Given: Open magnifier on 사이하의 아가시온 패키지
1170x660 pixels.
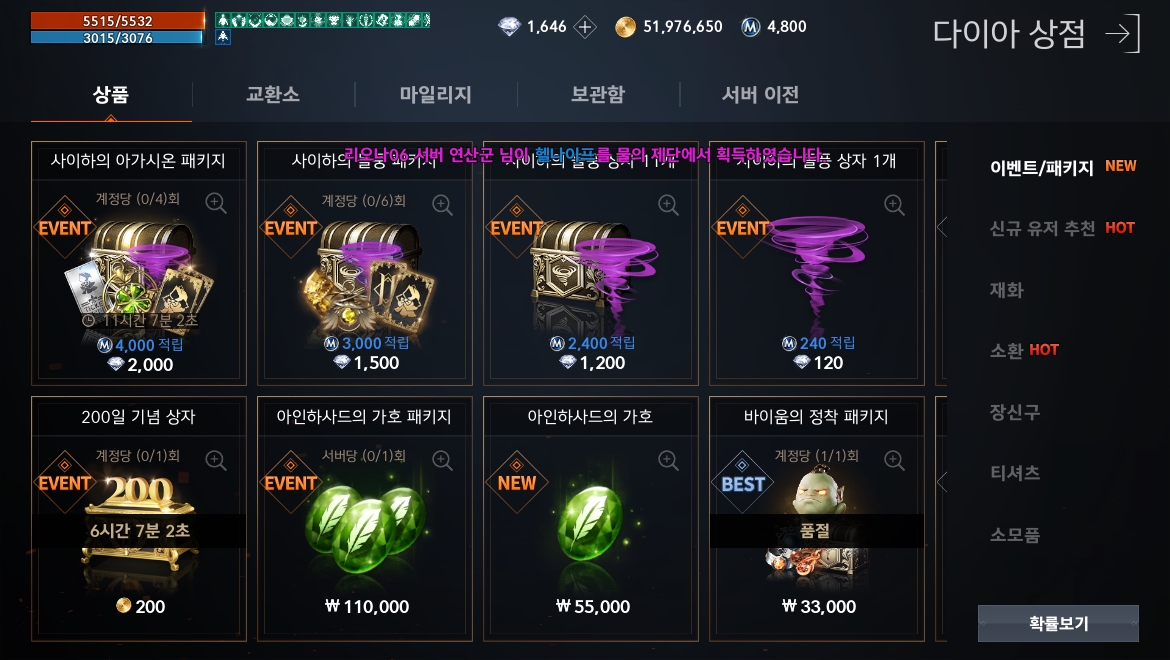Looking at the screenshot, I should pos(216,203).
